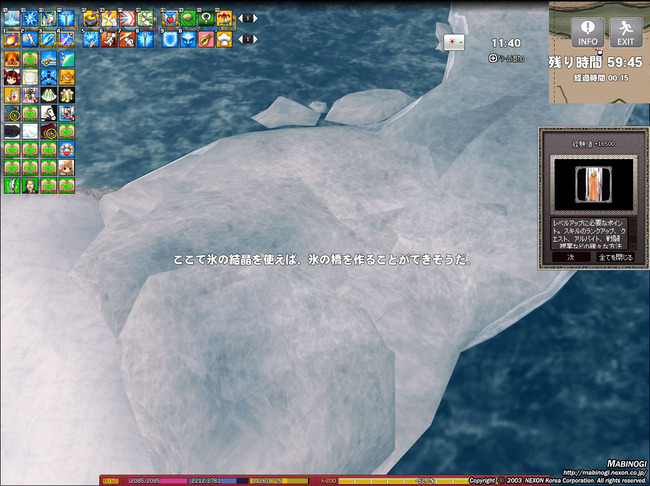Use the ice pillar skill in top hotbar
The height and width of the screenshot is (486, 650).
12,19
